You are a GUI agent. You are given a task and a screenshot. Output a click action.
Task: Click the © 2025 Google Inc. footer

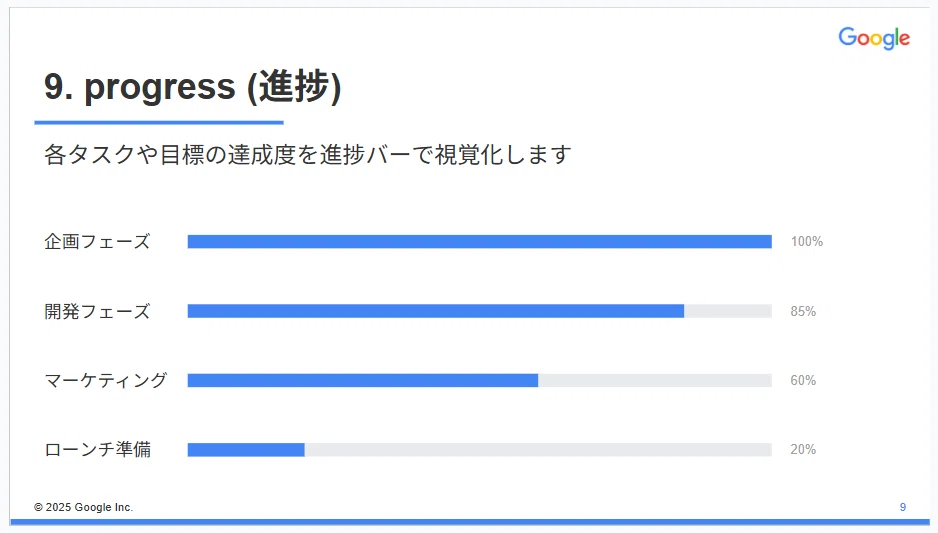pyautogui.click(x=83, y=507)
